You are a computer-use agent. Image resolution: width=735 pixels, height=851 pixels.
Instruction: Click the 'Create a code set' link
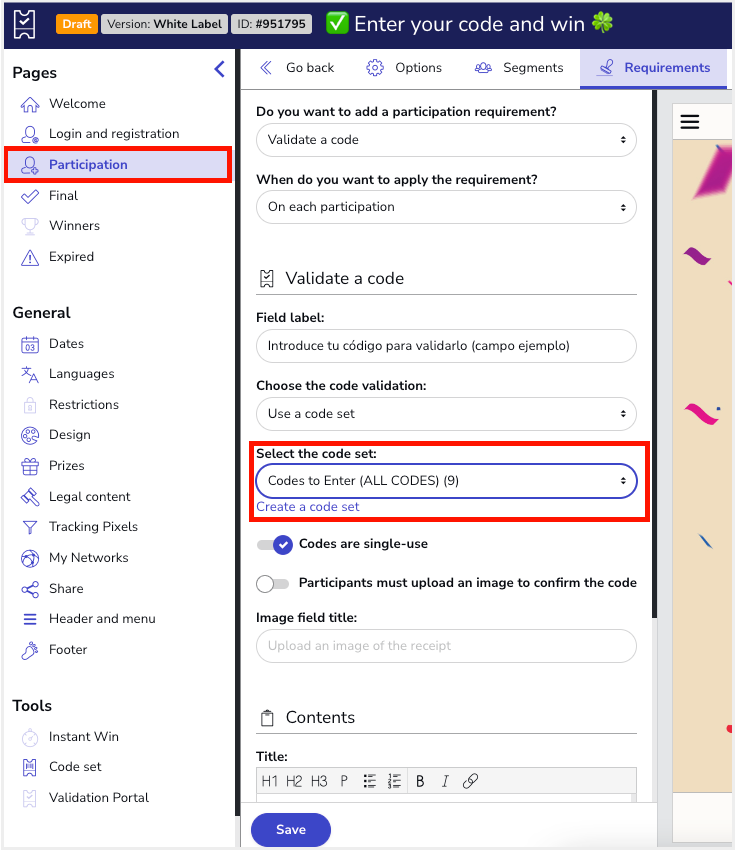tap(308, 507)
